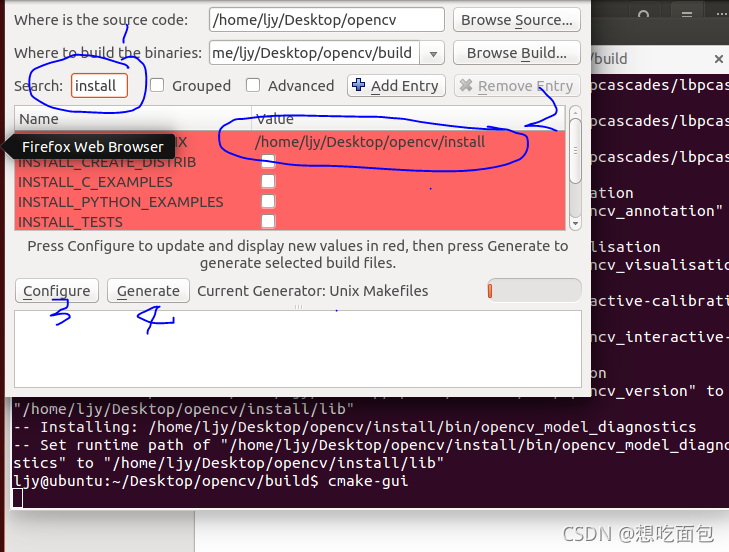729x552 pixels.
Task: Click the Search field containing install
Action: [x=99, y=86]
